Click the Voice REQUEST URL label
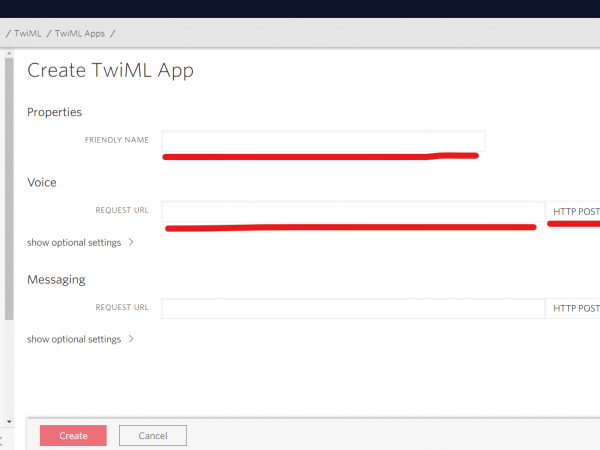600x450 pixels. tap(122, 210)
